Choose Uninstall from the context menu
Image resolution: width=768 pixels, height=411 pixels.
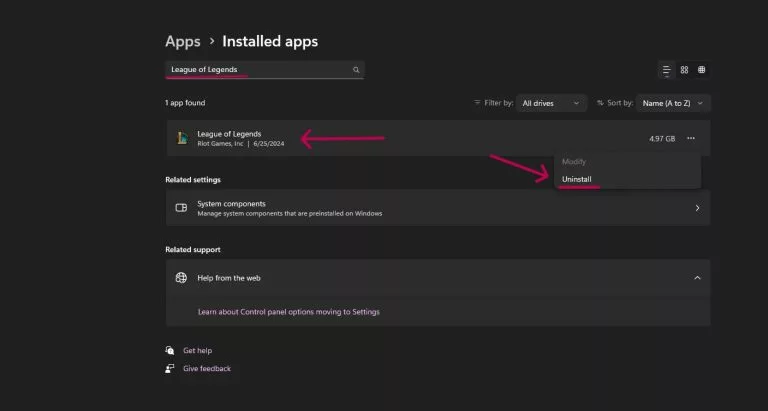(x=576, y=179)
